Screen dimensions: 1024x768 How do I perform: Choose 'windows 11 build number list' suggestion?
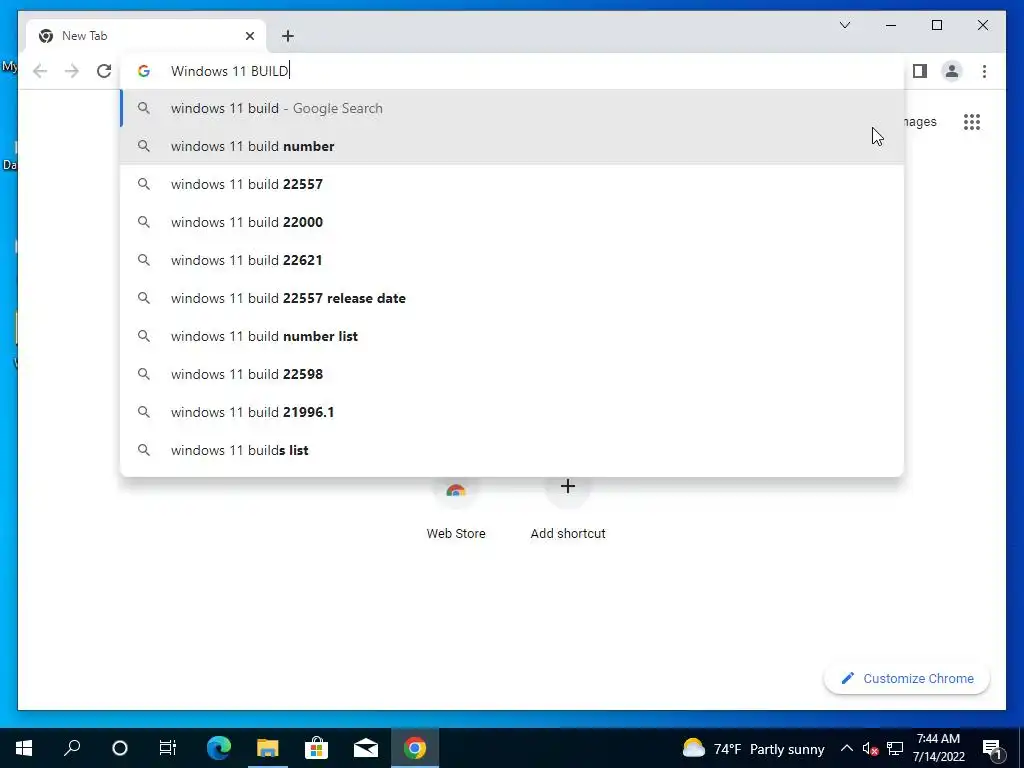[513, 336]
